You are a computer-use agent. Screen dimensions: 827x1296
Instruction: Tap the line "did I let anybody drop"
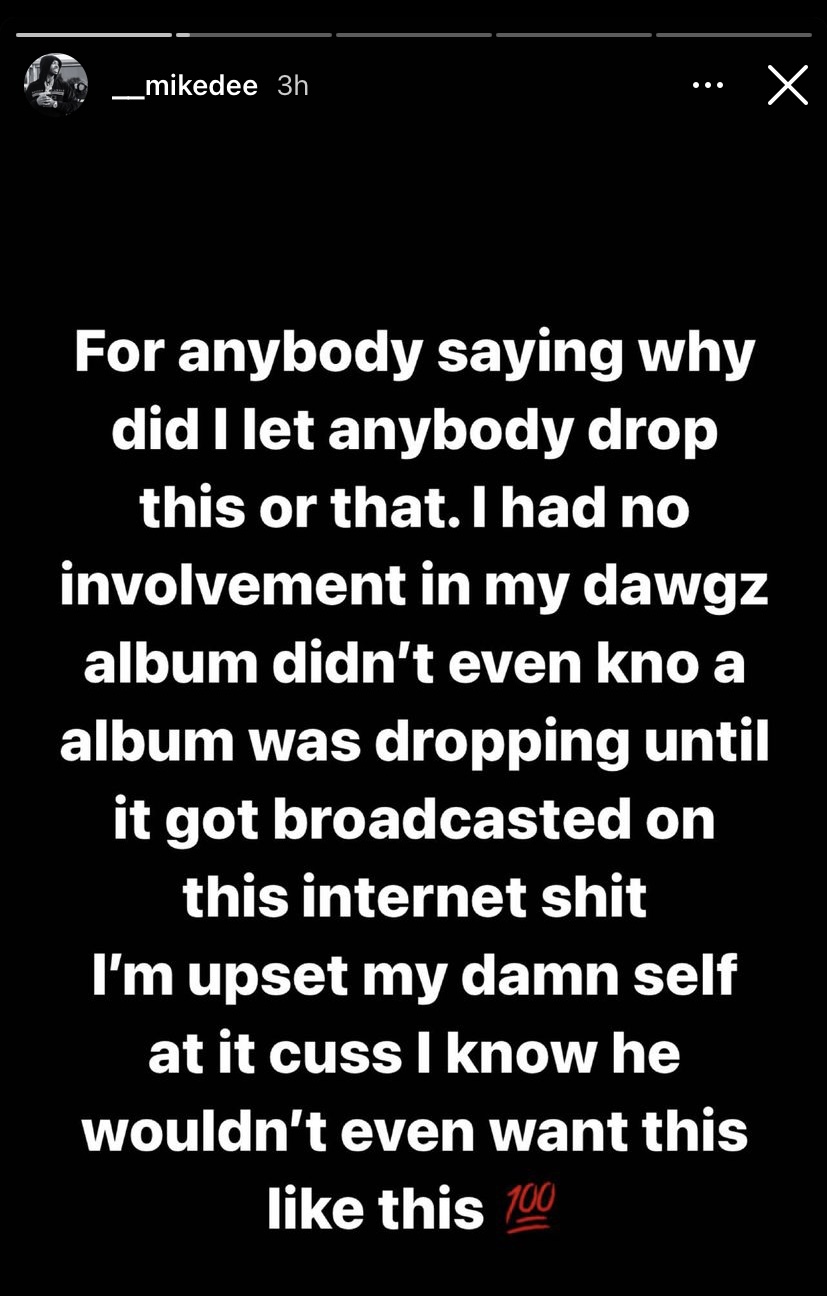414,431
